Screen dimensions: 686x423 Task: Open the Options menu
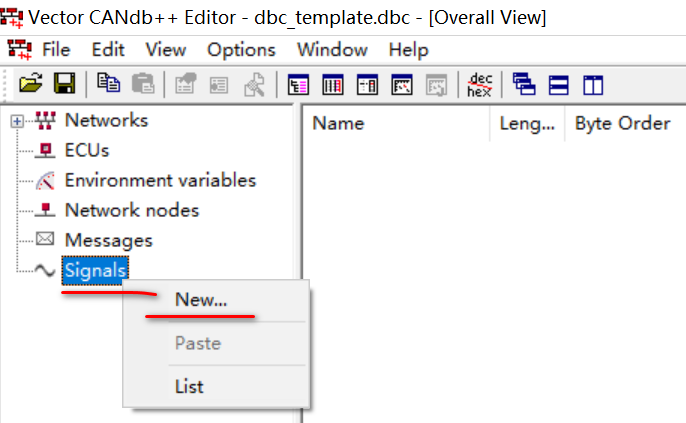[242, 49]
